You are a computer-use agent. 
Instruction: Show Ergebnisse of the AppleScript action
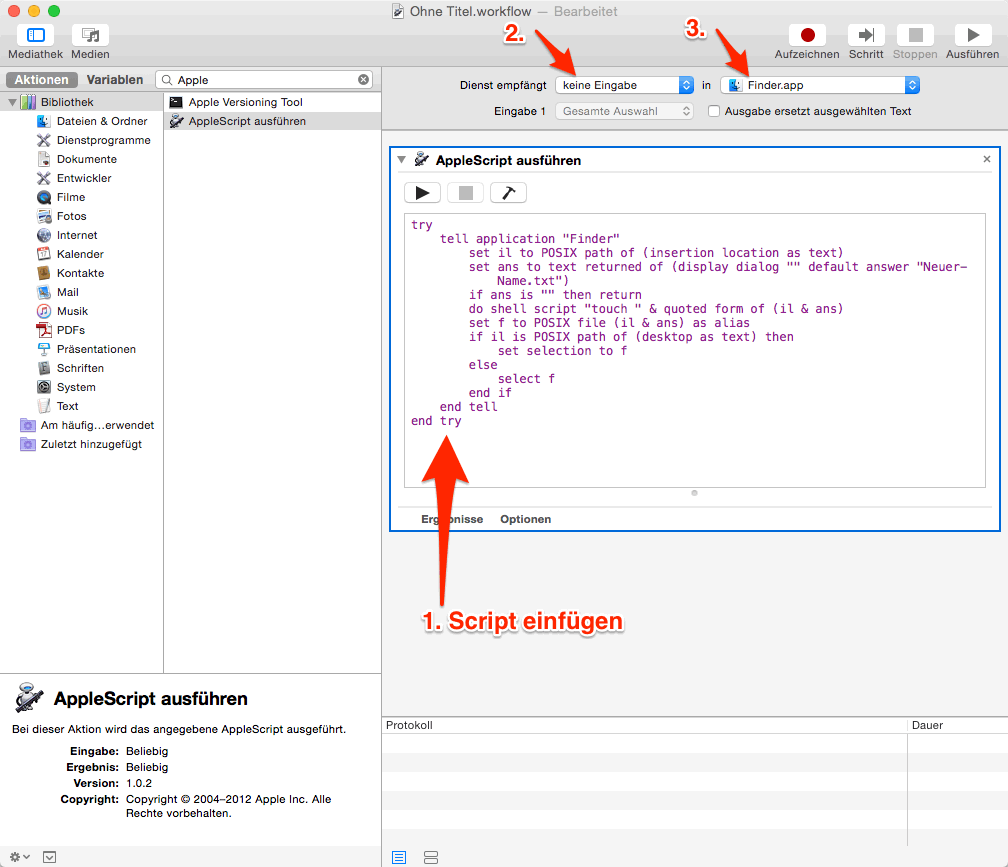pyautogui.click(x=452, y=519)
